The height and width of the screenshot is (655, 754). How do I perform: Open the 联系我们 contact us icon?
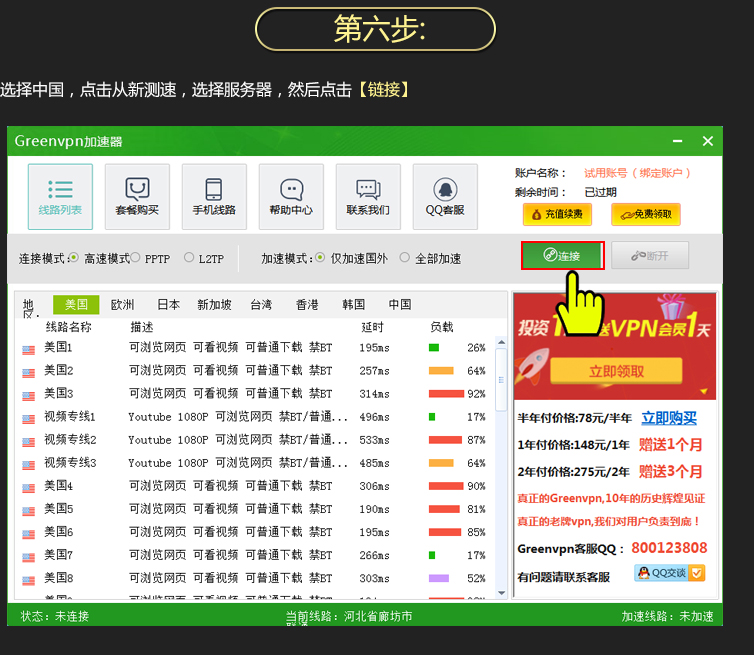tap(368, 197)
